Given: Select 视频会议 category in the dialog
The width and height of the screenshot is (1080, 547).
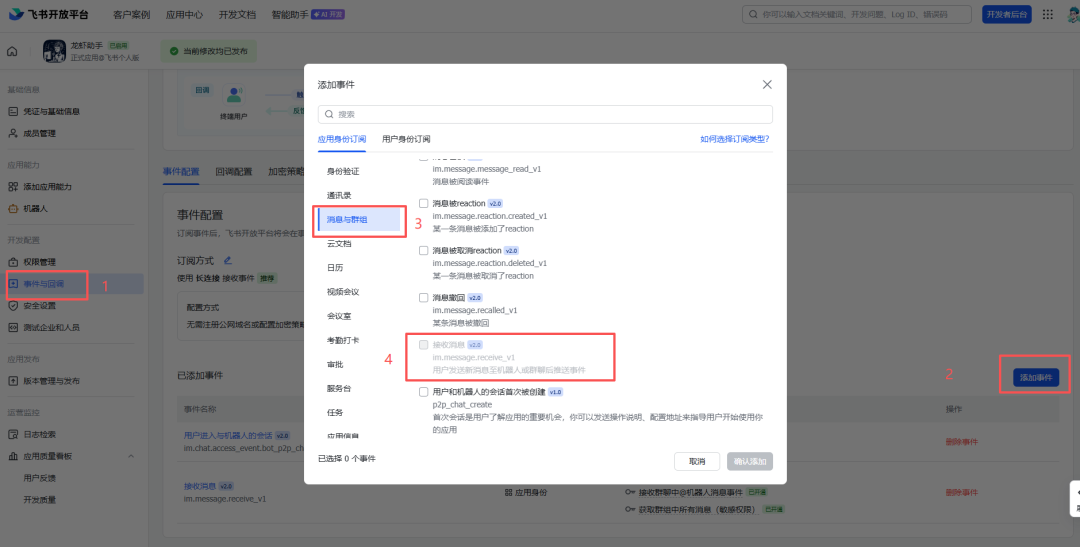Looking at the screenshot, I should coord(343,292).
